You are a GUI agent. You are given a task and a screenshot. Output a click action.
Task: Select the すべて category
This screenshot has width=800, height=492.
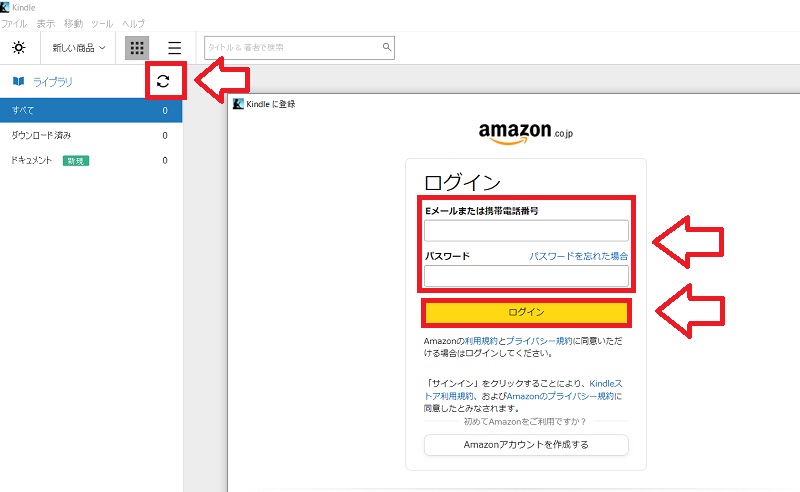pyautogui.click(x=91, y=110)
